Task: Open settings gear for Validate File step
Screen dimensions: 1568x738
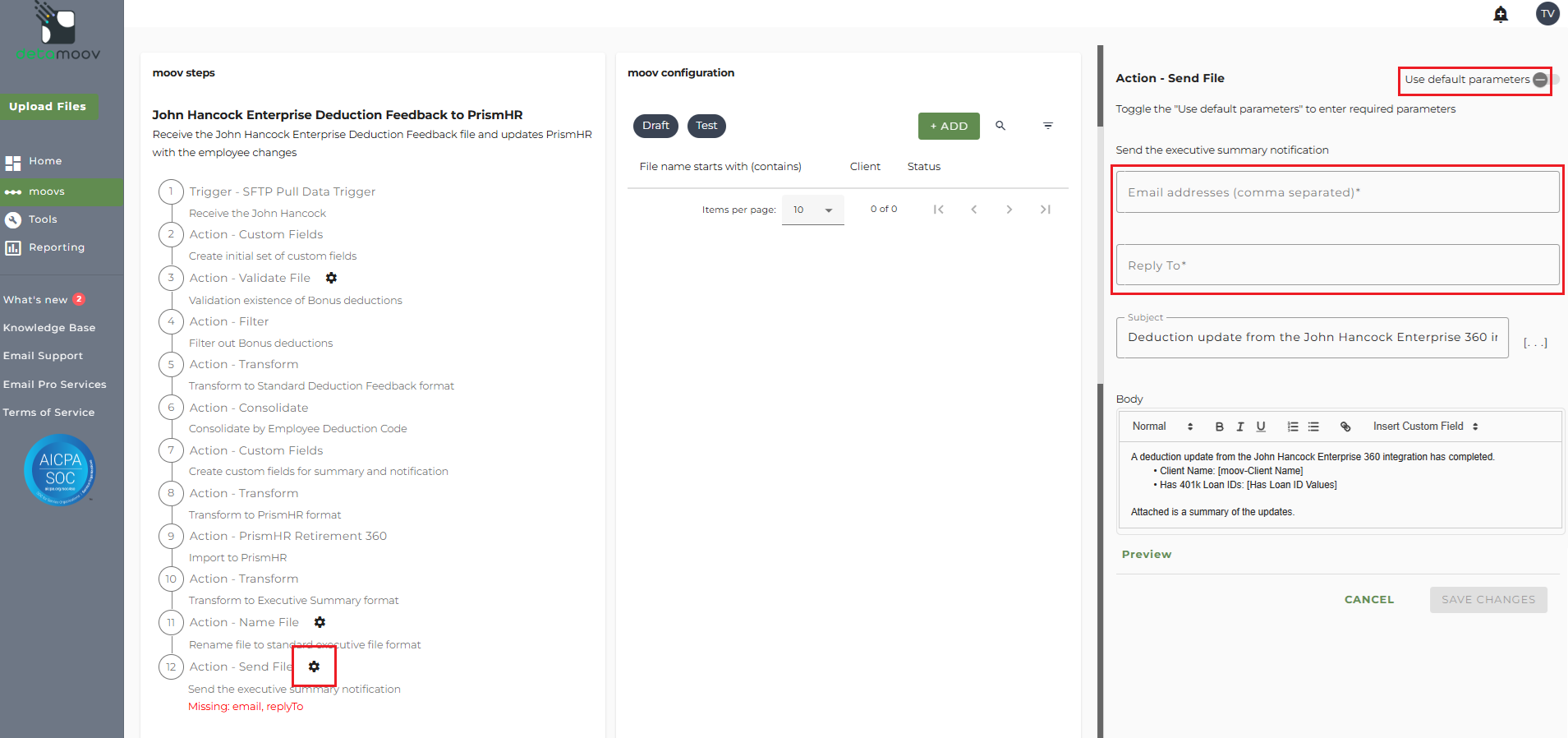Action: 331,278
